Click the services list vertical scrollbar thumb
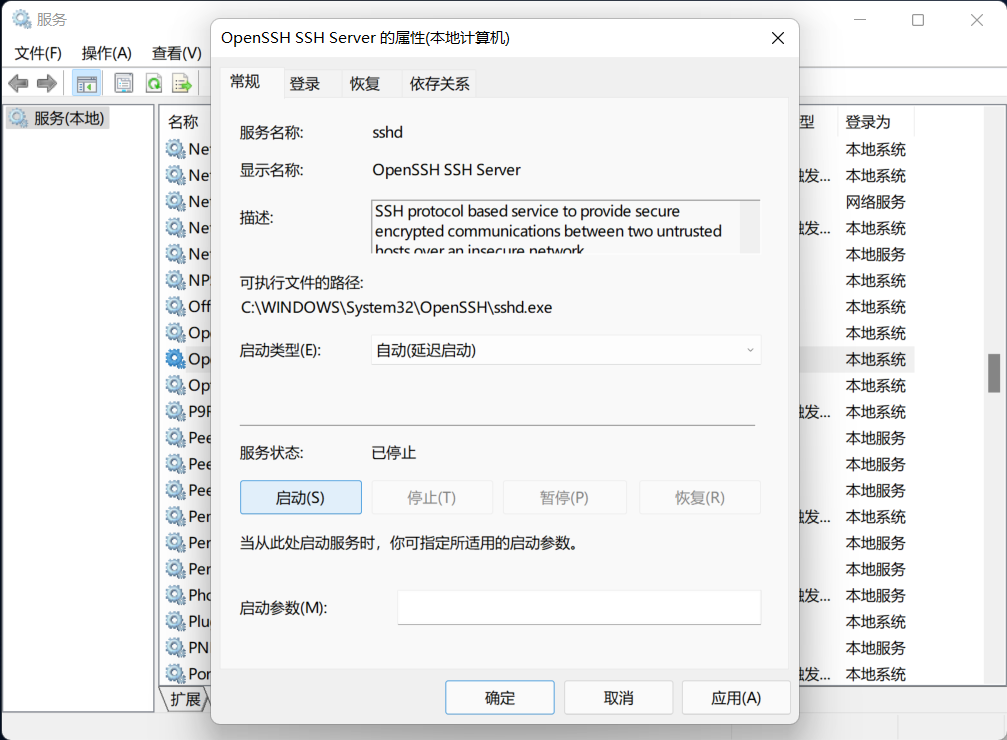 point(994,373)
